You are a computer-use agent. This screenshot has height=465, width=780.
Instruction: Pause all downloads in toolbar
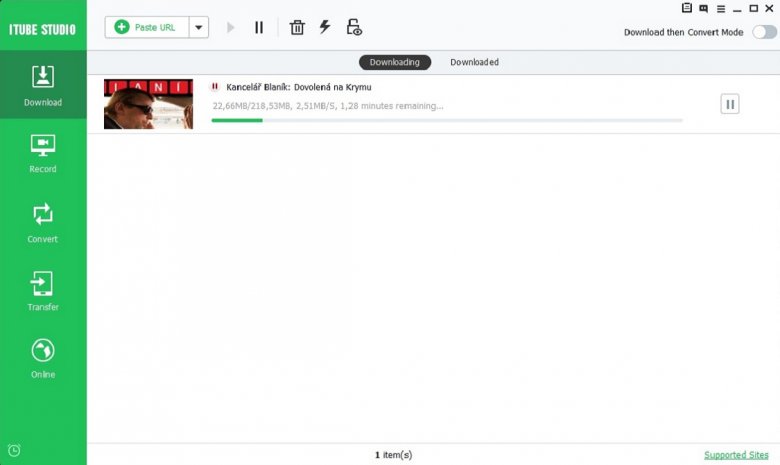click(259, 27)
